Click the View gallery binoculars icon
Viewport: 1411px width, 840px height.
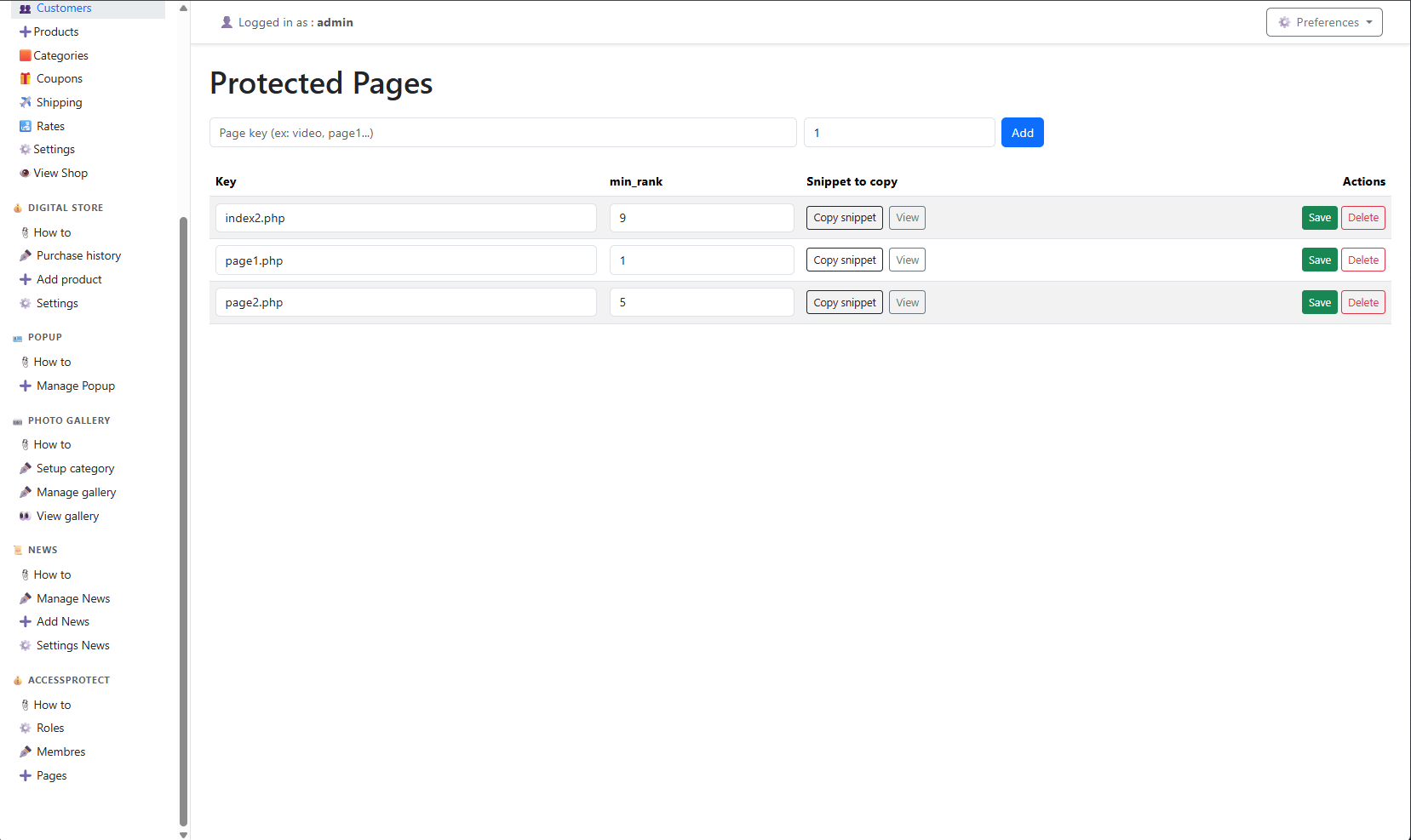coord(26,516)
